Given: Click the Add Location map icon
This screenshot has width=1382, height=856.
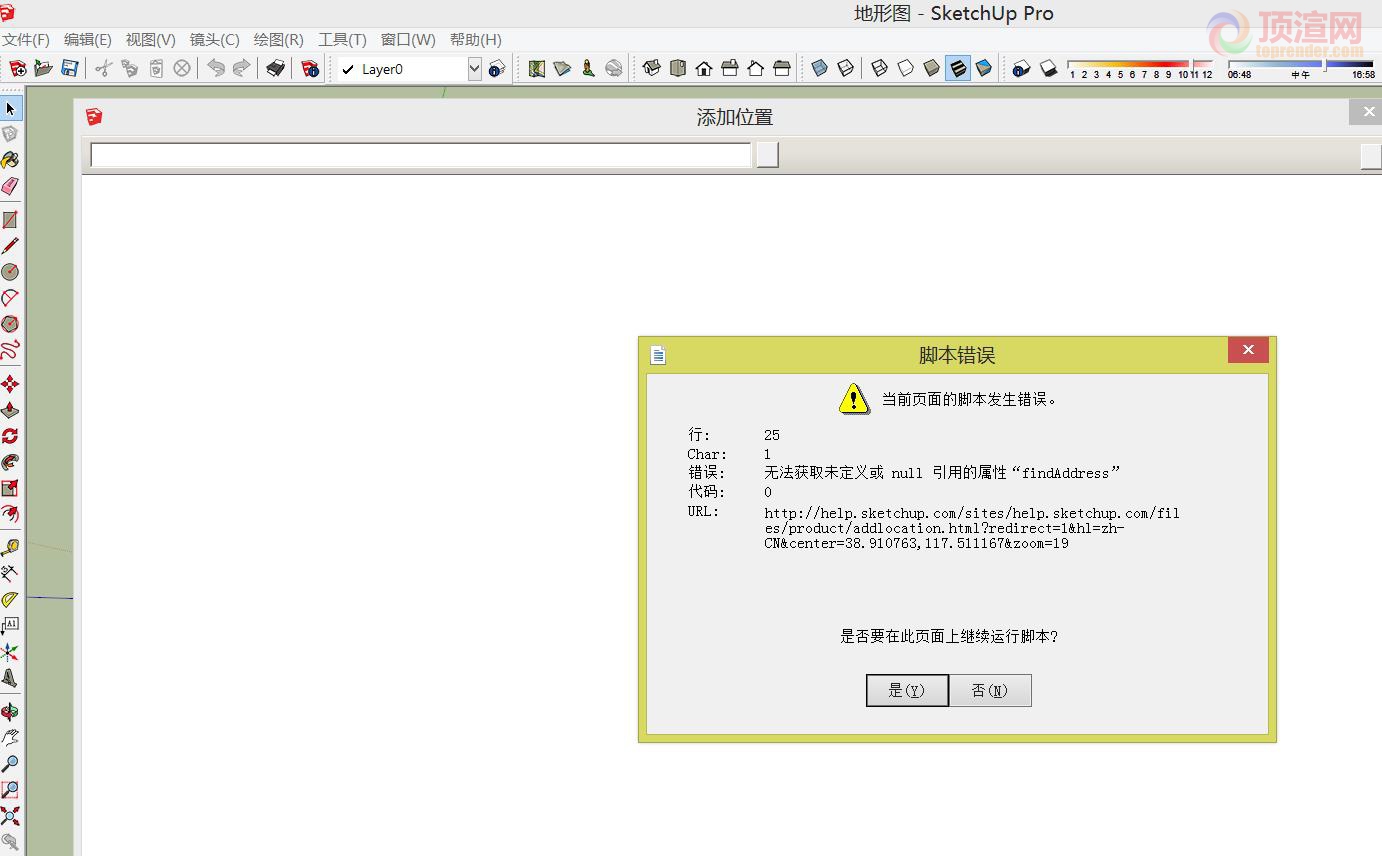Looking at the screenshot, I should 537,68.
